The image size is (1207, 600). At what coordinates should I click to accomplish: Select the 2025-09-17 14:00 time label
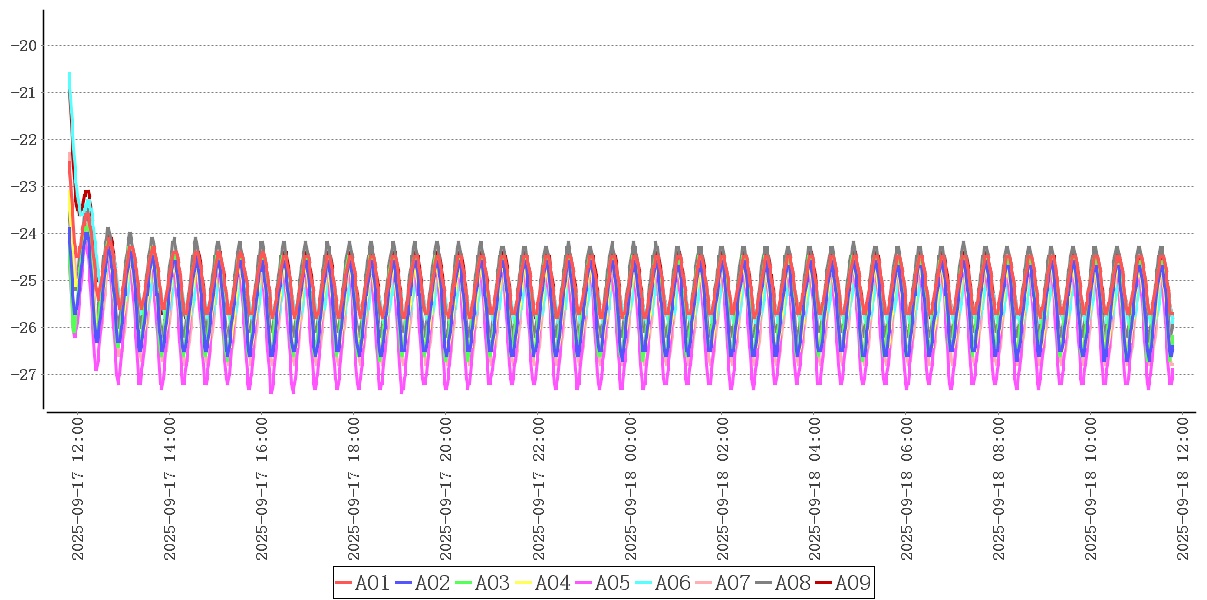170,489
